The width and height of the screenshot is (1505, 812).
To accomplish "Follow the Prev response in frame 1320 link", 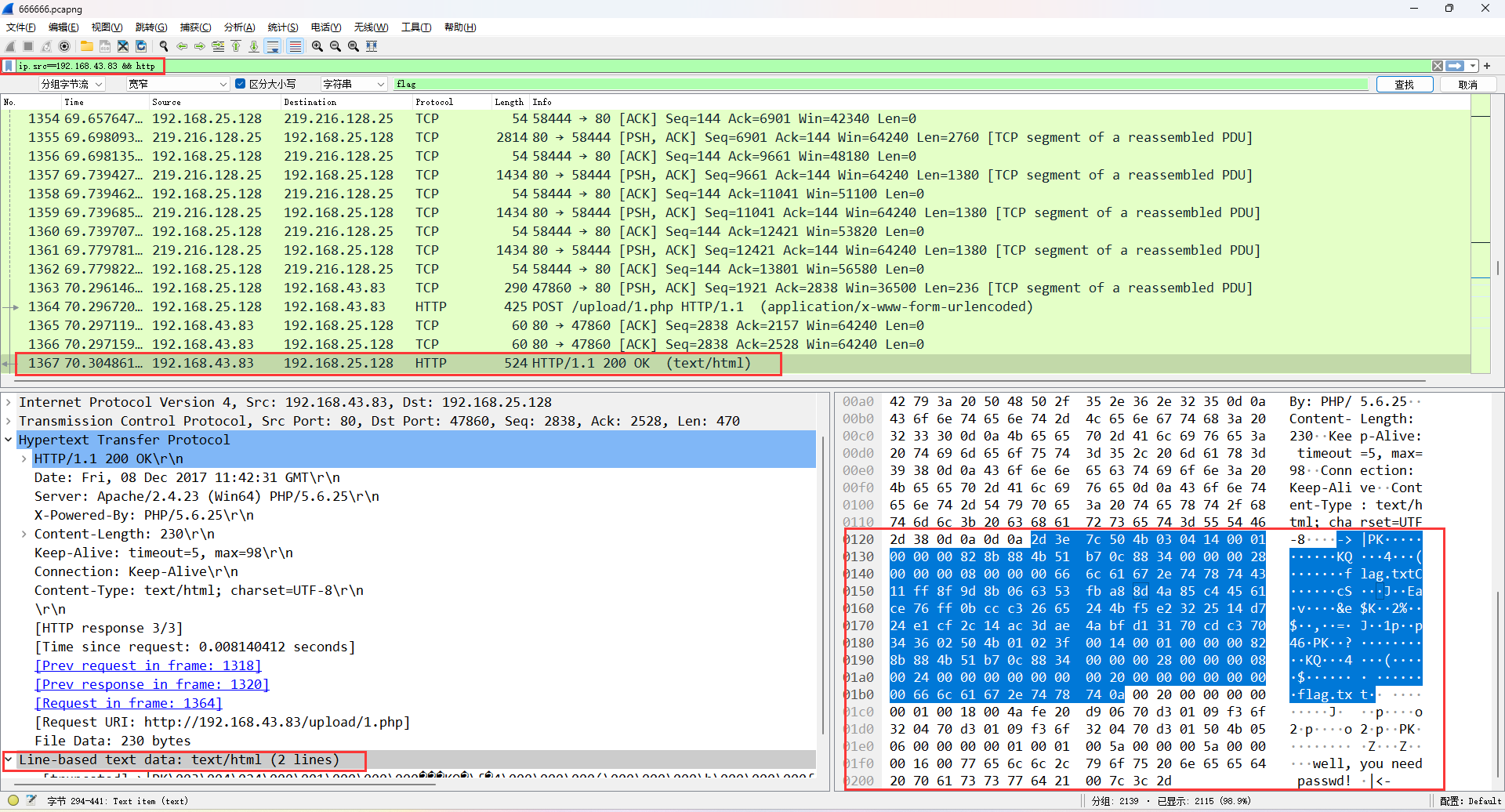I will click(152, 684).
